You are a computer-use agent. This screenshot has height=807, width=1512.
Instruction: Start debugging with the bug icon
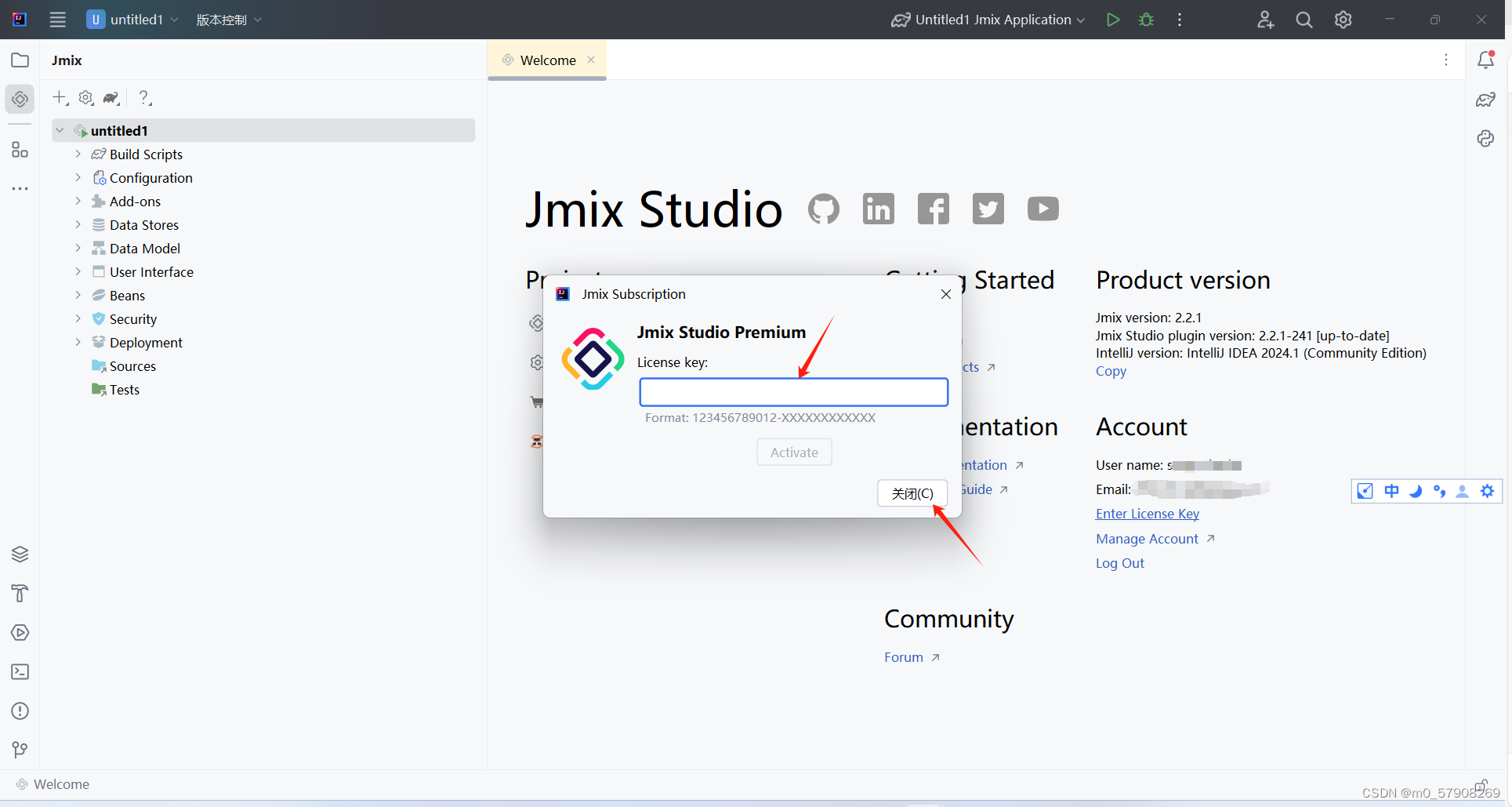pos(1146,20)
